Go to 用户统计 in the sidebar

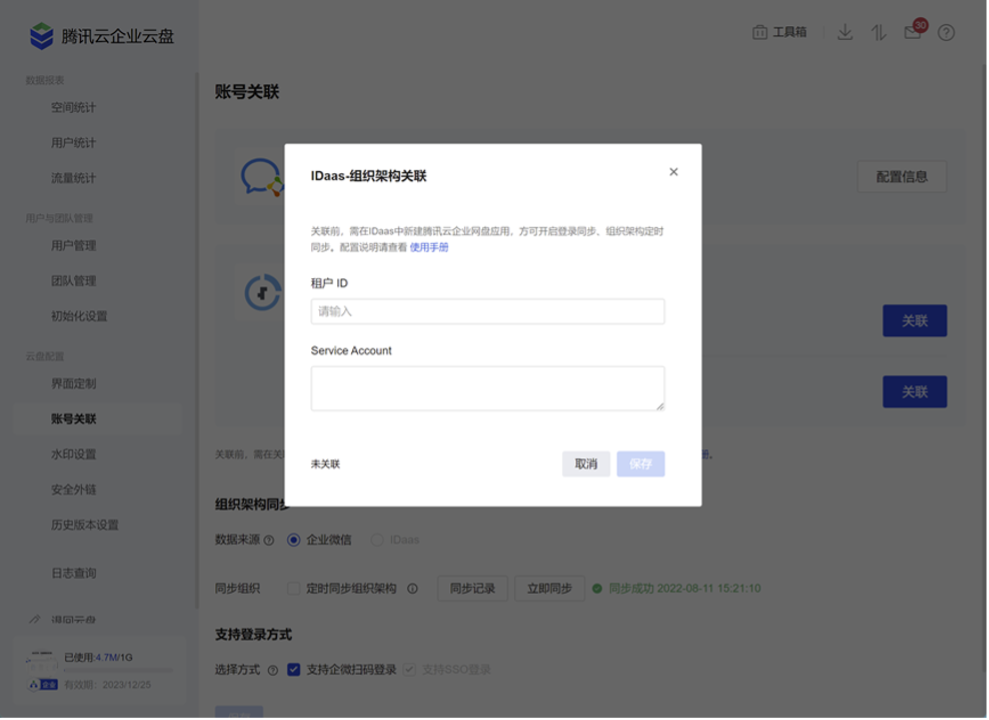pyautogui.click(x=74, y=143)
